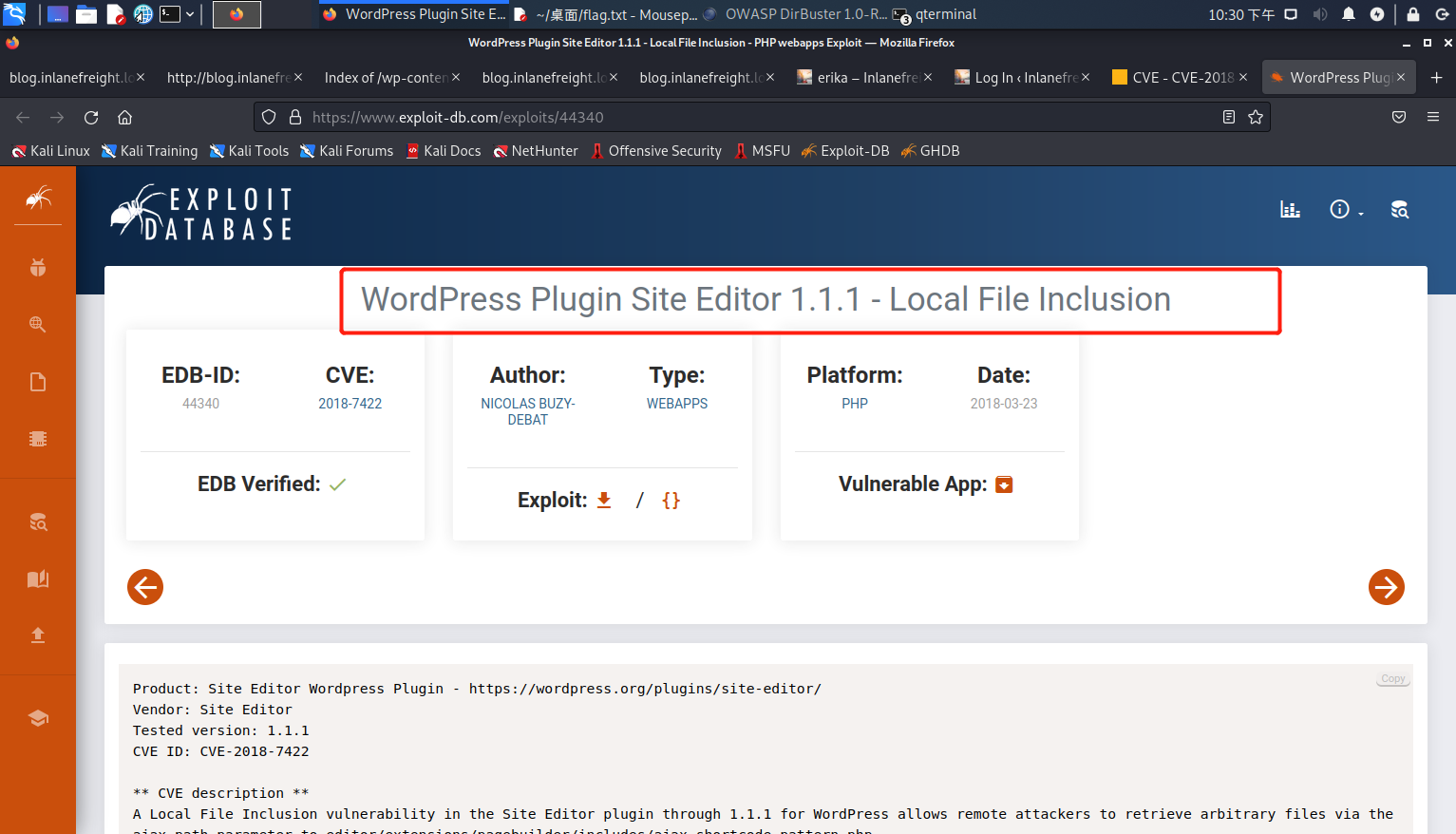Open the CVE 2018-7422 link
Image resolution: width=1456 pixels, height=834 pixels.
pos(350,403)
